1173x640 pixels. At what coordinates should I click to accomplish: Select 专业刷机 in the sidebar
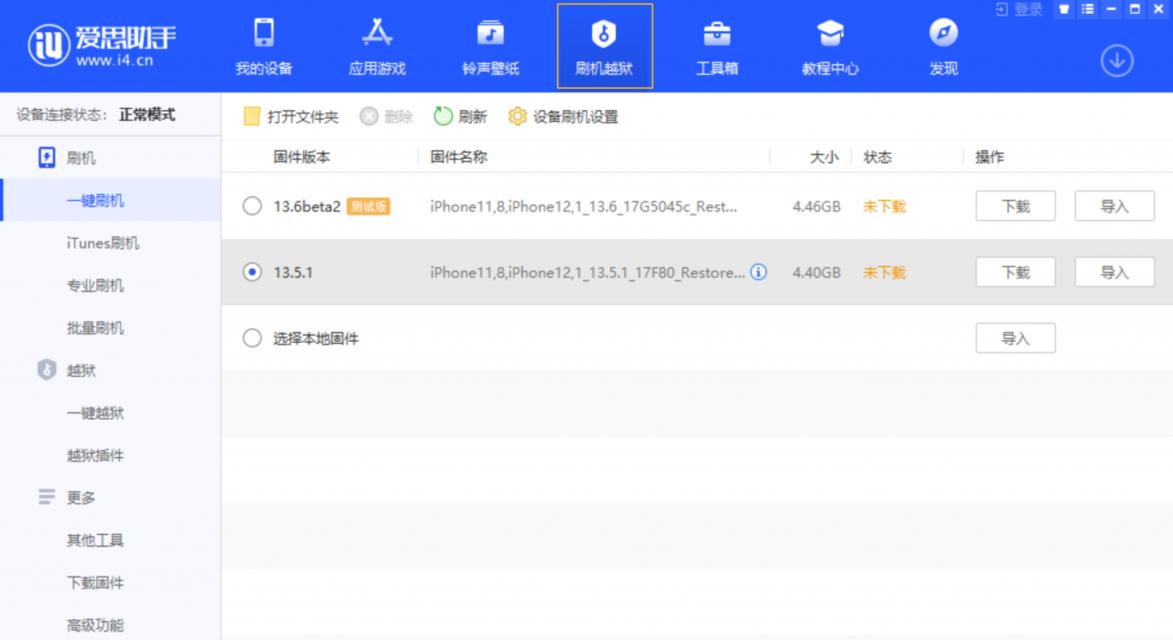(x=95, y=286)
